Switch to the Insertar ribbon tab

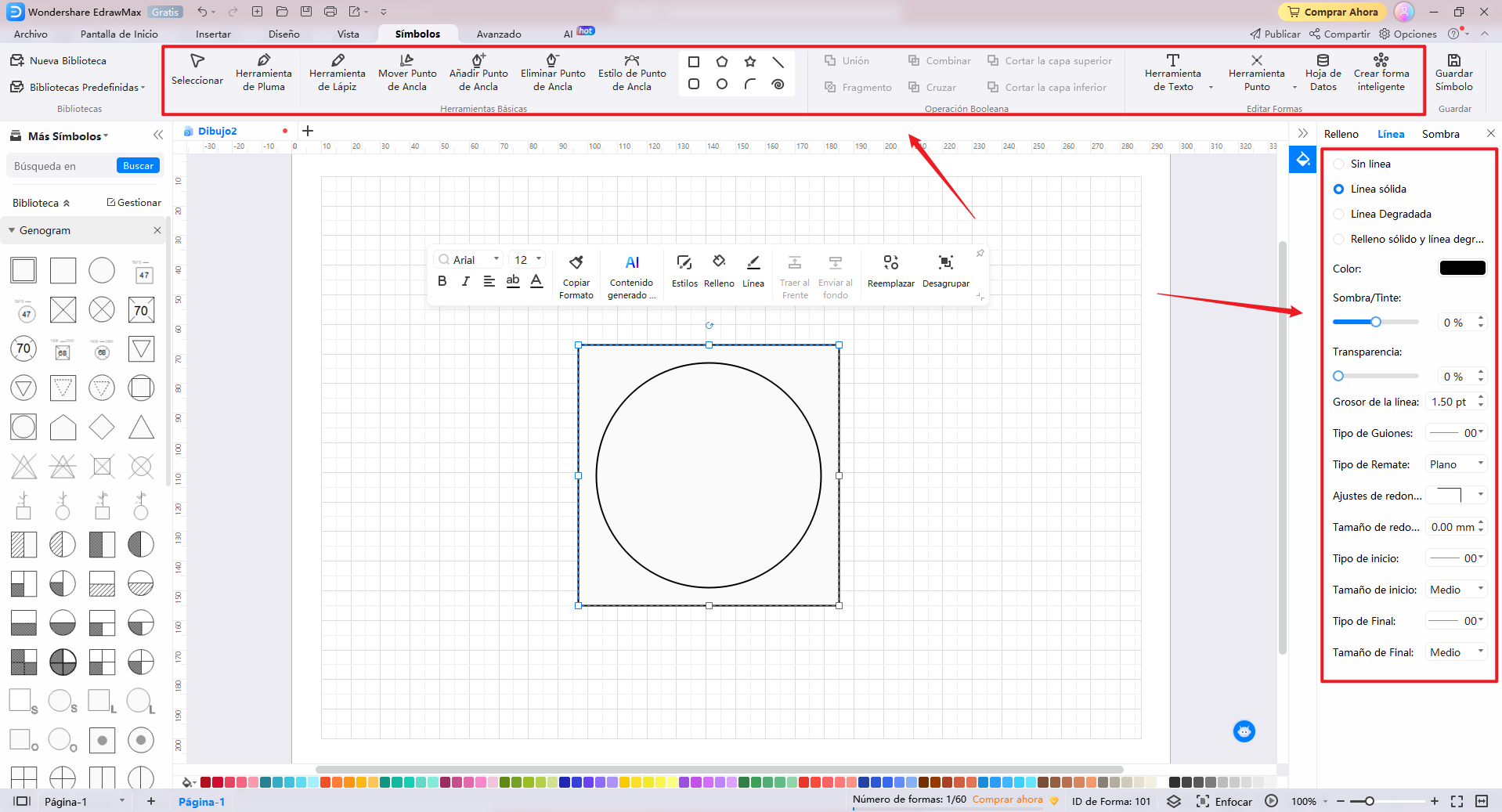tap(213, 34)
